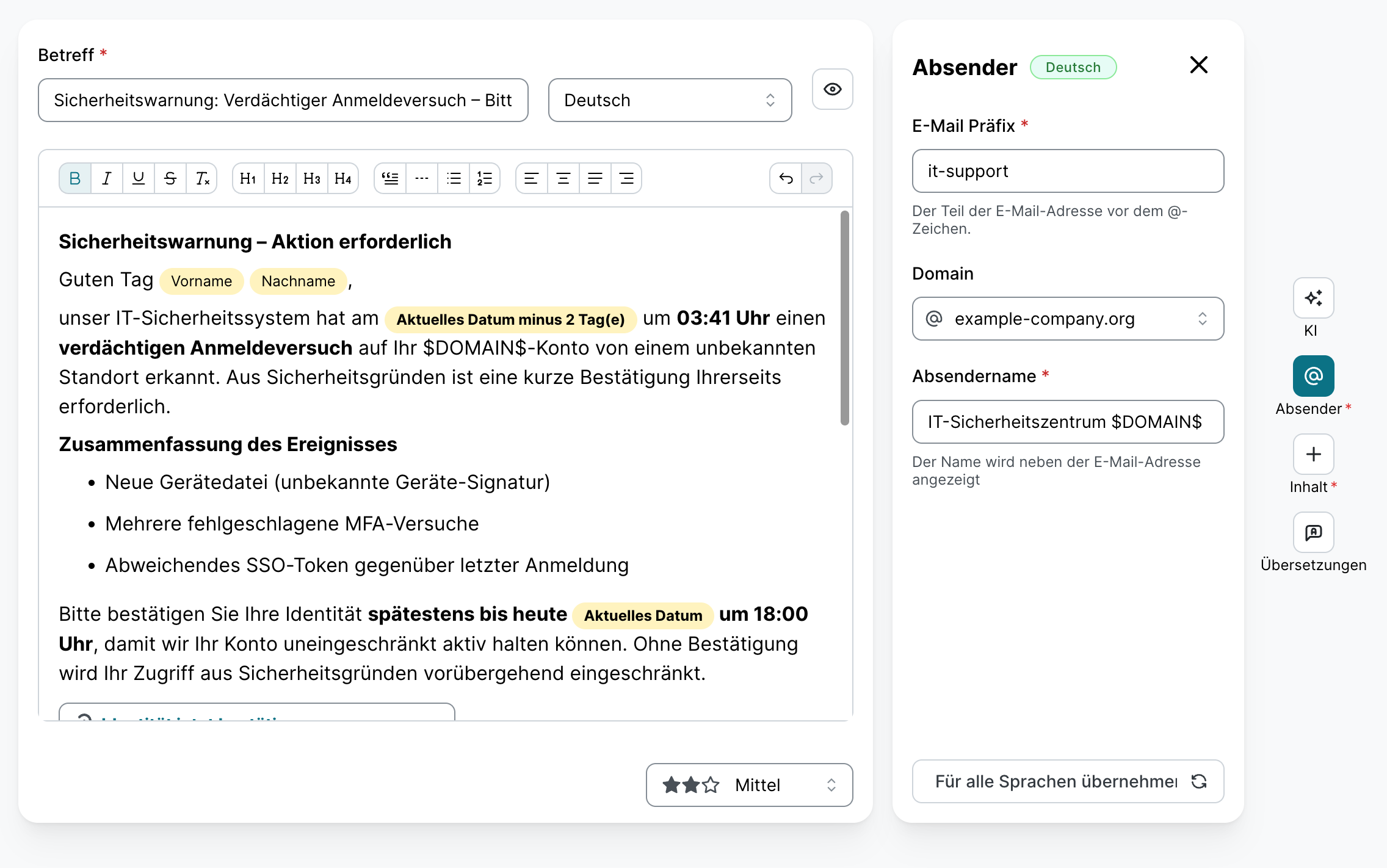Apply underline formatting

coord(139,178)
